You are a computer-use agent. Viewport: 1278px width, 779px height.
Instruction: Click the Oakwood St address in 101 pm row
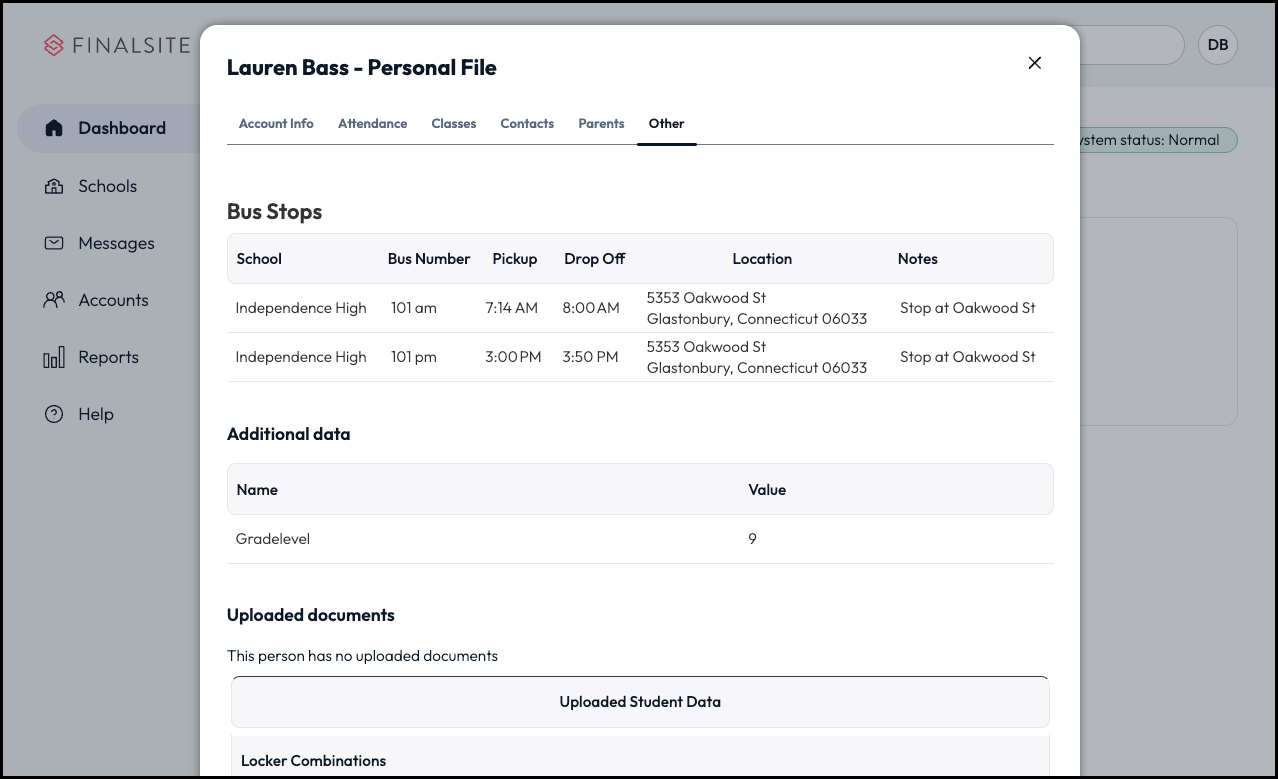757,357
